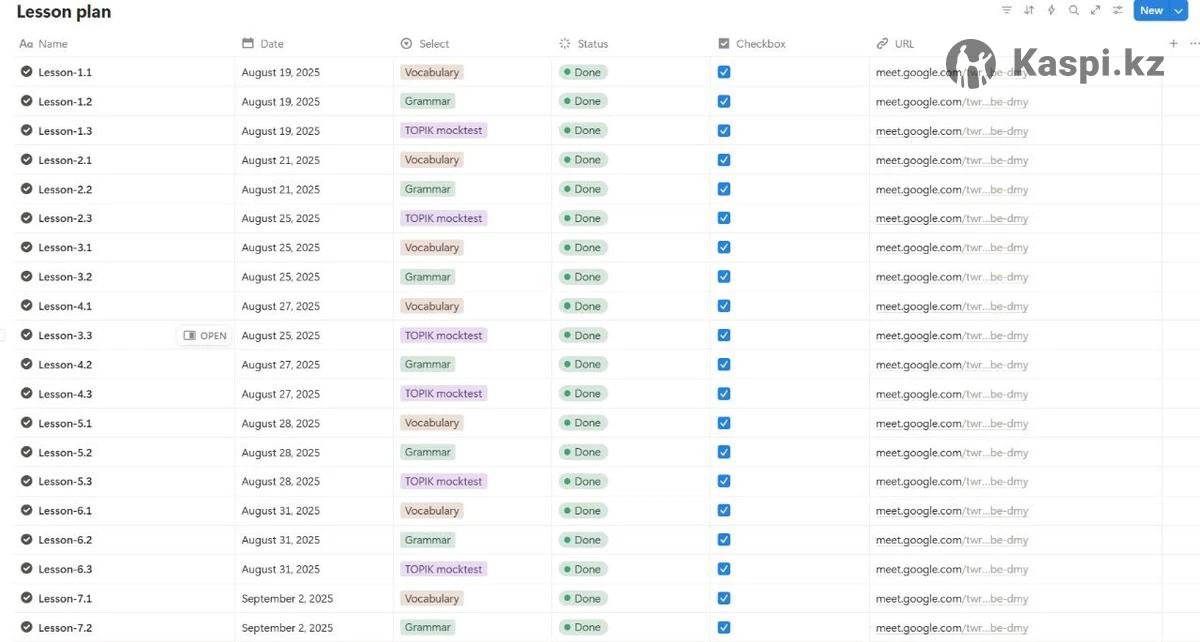Open database in full page view
Viewport: 1200px width, 642px height.
click(x=1095, y=10)
